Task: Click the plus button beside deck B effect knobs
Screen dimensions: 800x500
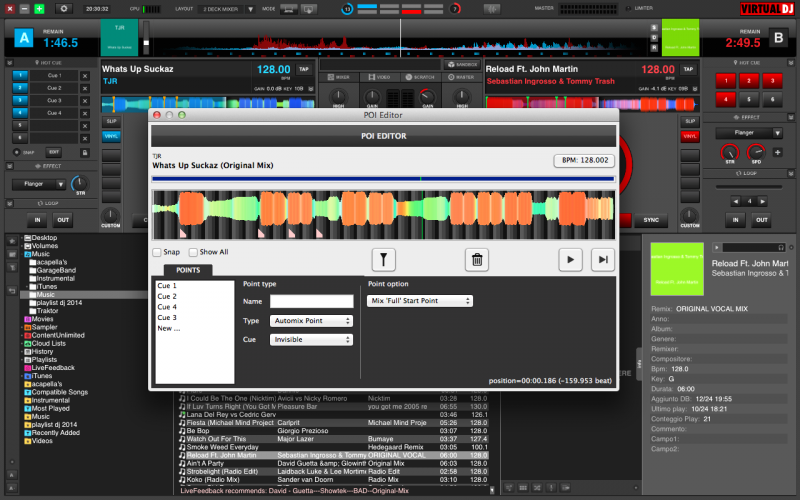Action: 778,152
